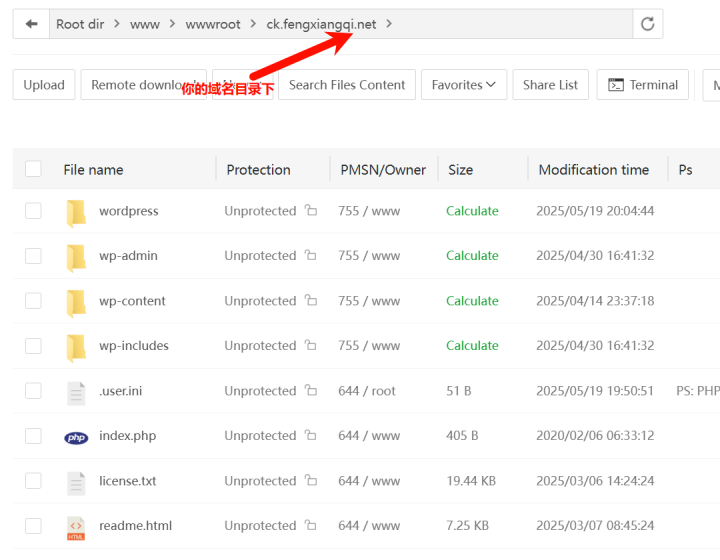Screen dimensions: 720x560
Task: Click permission 644 / root of .user.ini
Action: coord(366,391)
